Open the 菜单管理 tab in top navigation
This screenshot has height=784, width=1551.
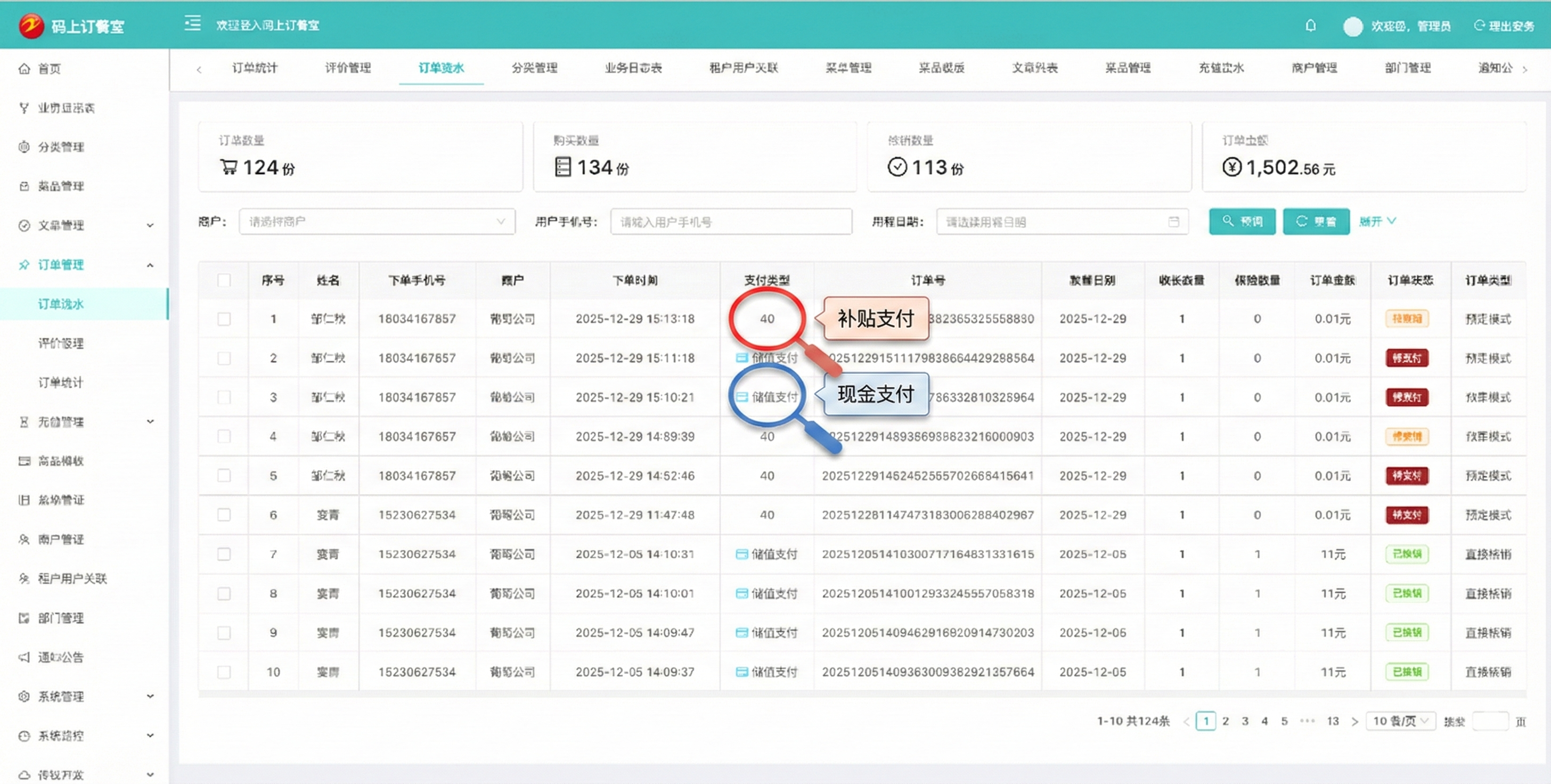pos(848,68)
